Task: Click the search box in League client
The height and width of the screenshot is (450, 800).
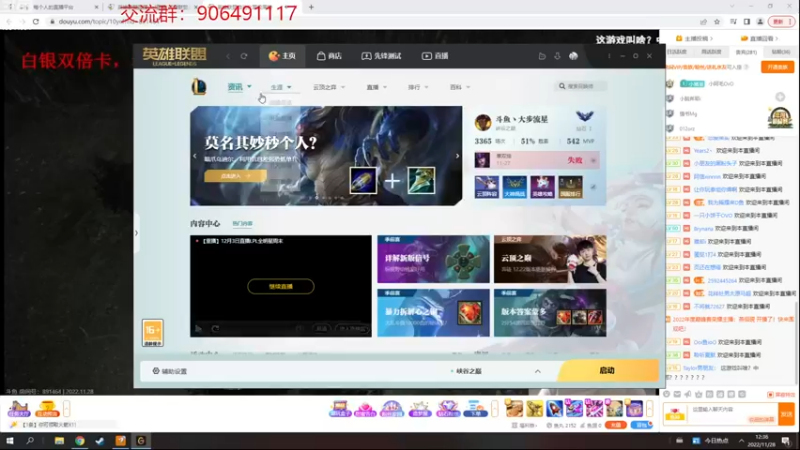Action: [x=581, y=86]
